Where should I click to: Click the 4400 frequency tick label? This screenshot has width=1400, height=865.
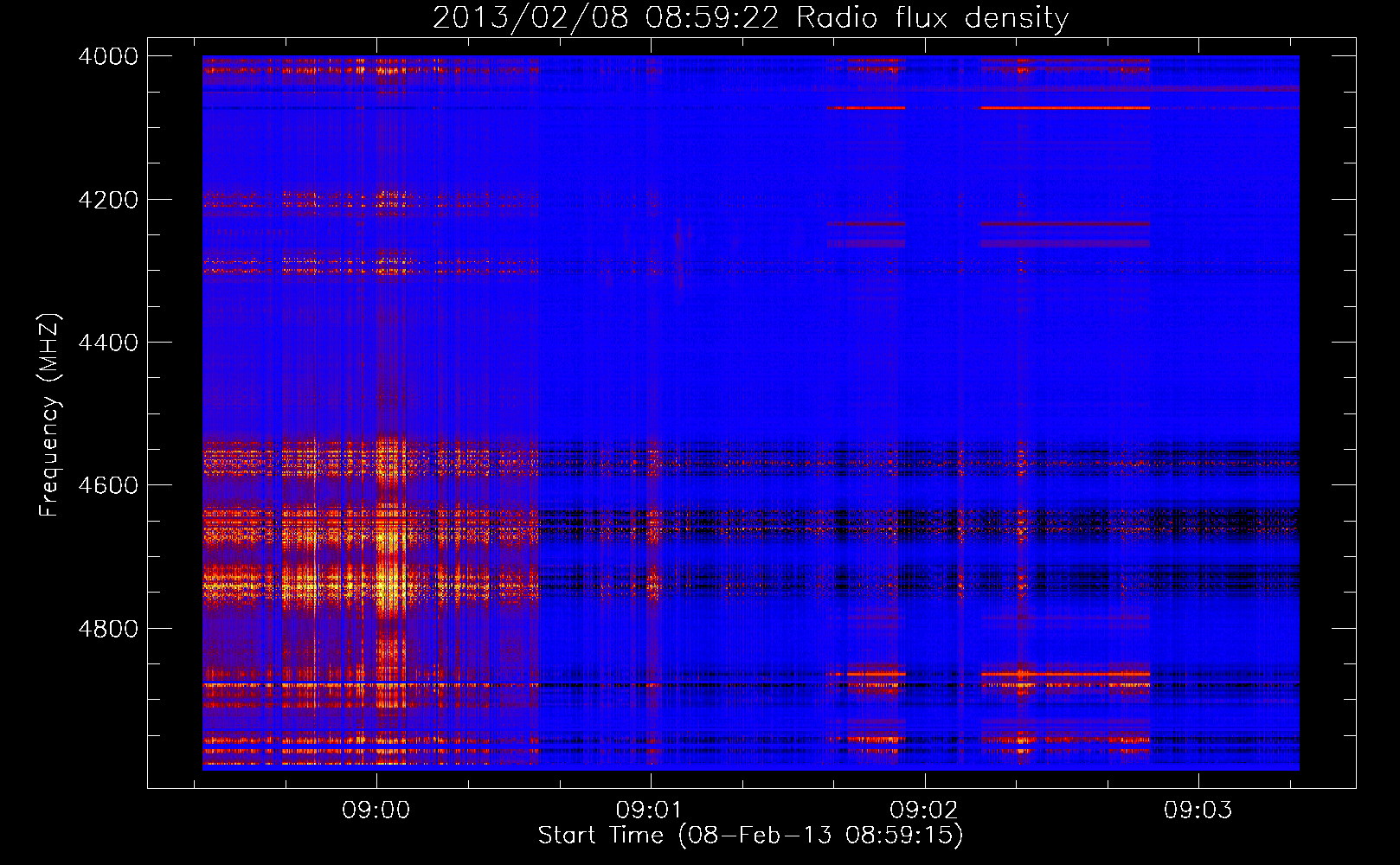pos(108,343)
